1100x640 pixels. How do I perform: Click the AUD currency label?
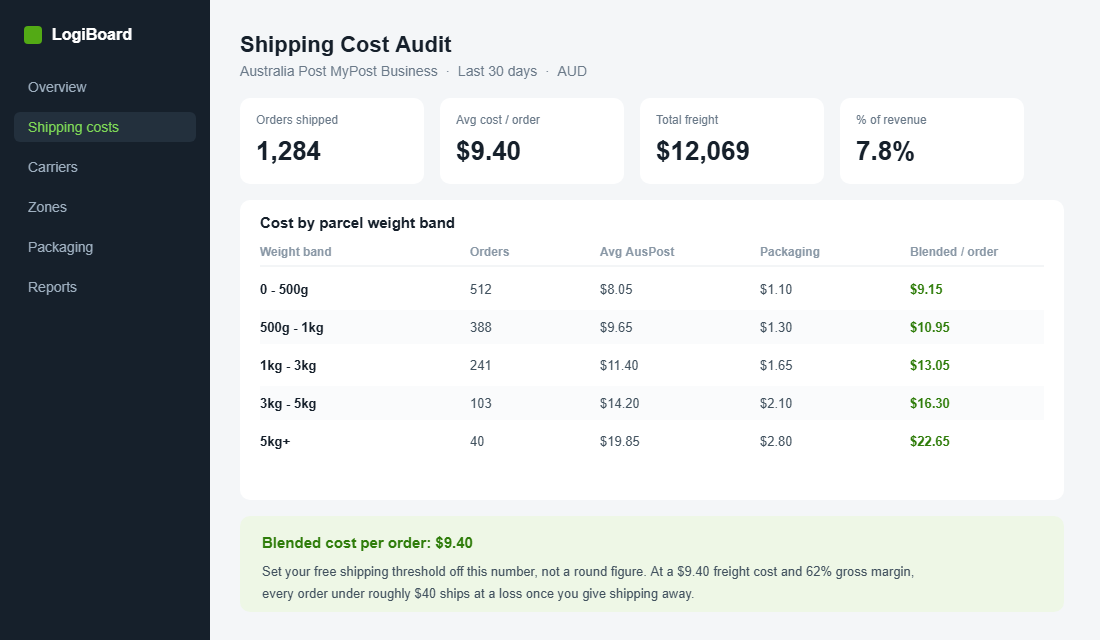(x=572, y=72)
